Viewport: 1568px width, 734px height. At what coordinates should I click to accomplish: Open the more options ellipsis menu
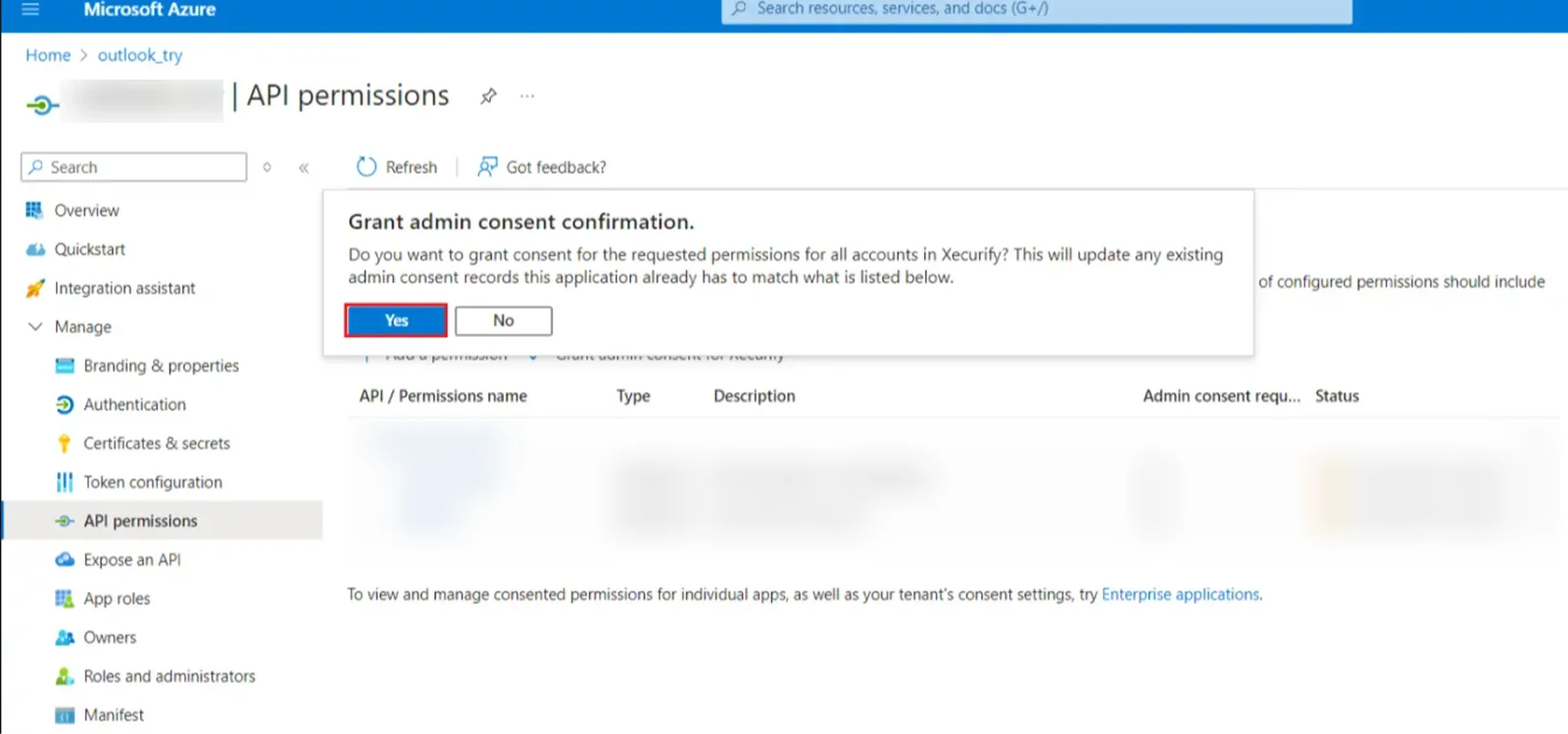click(527, 96)
